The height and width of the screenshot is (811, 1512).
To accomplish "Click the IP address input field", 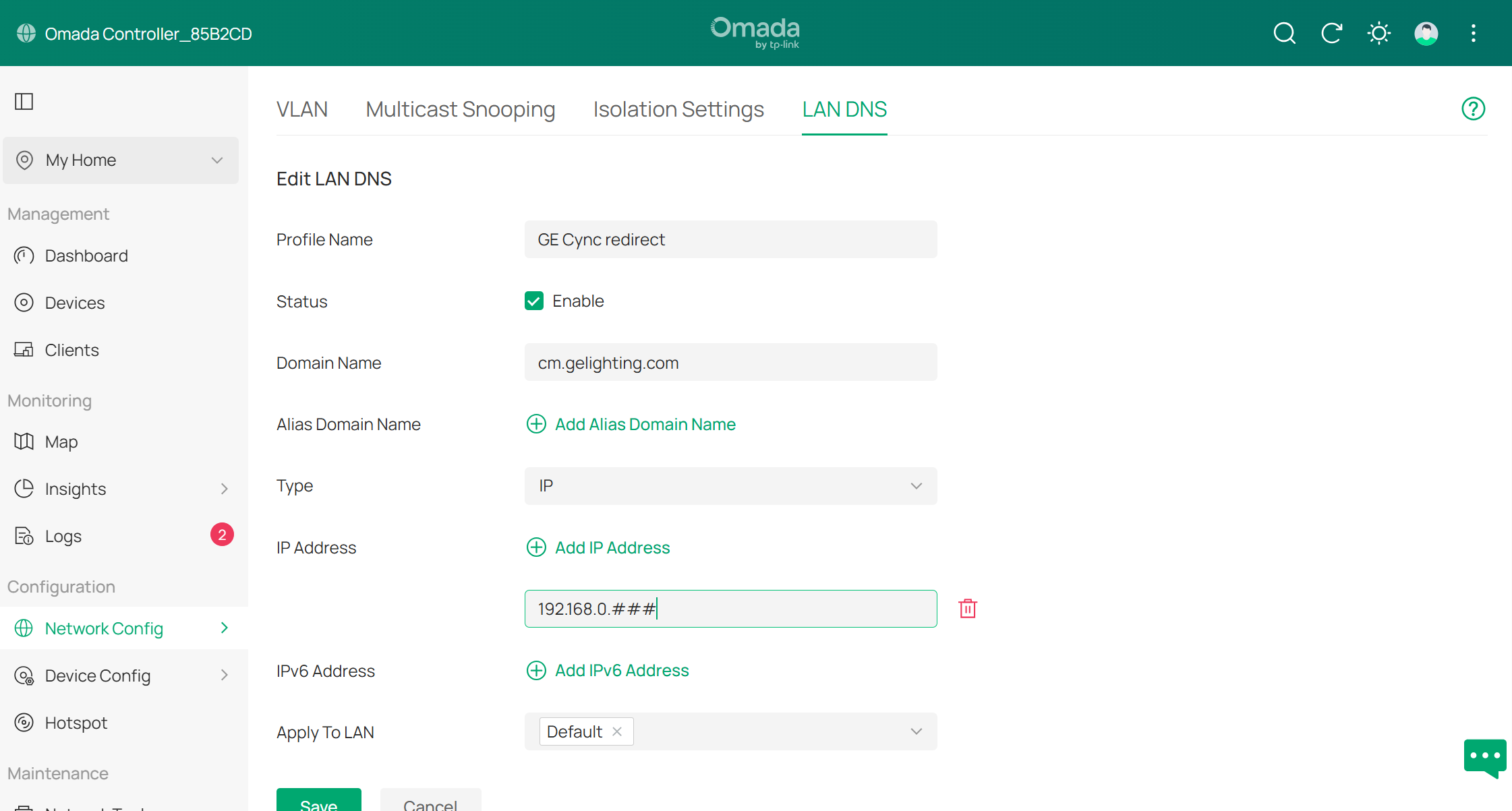I will tap(730, 609).
